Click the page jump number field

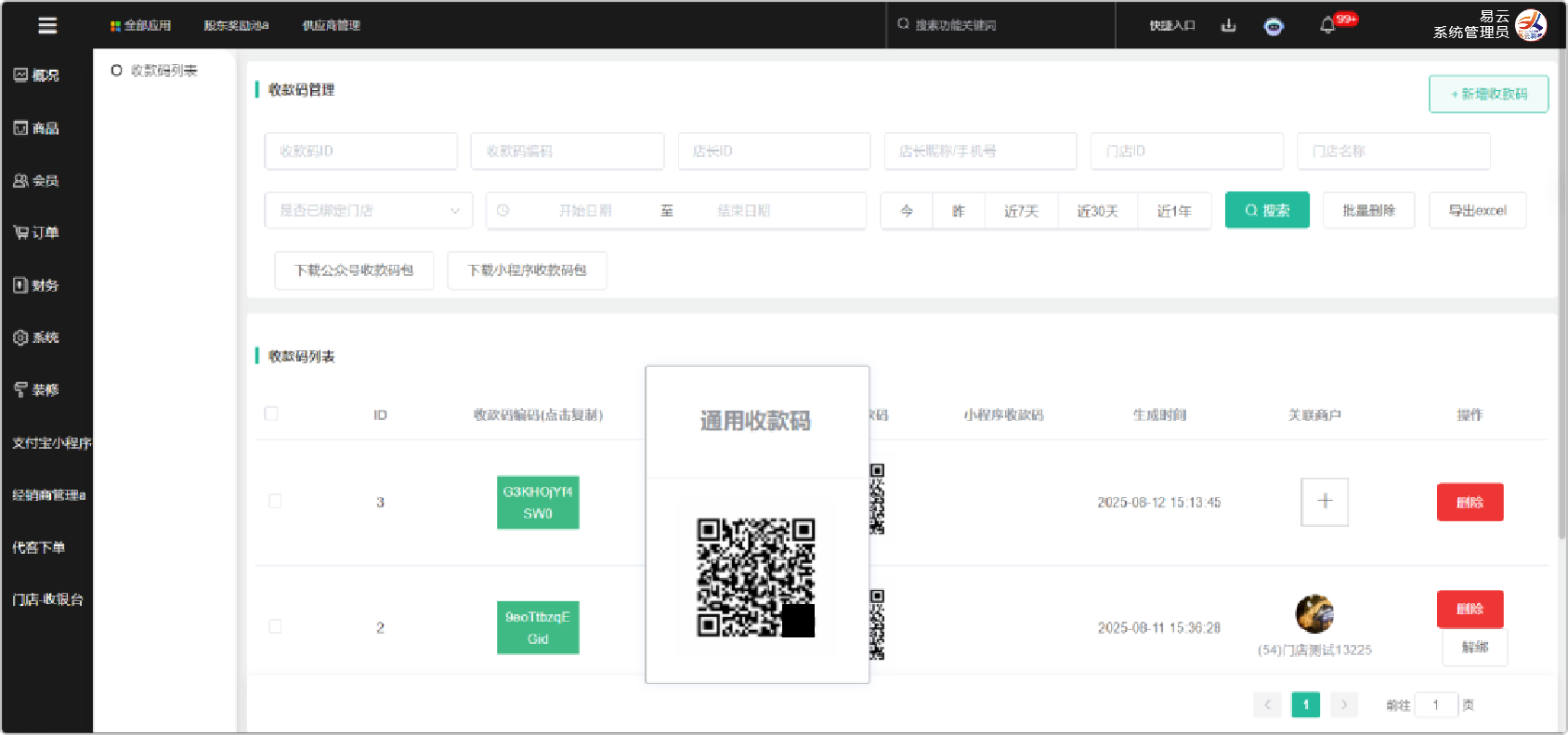1436,705
